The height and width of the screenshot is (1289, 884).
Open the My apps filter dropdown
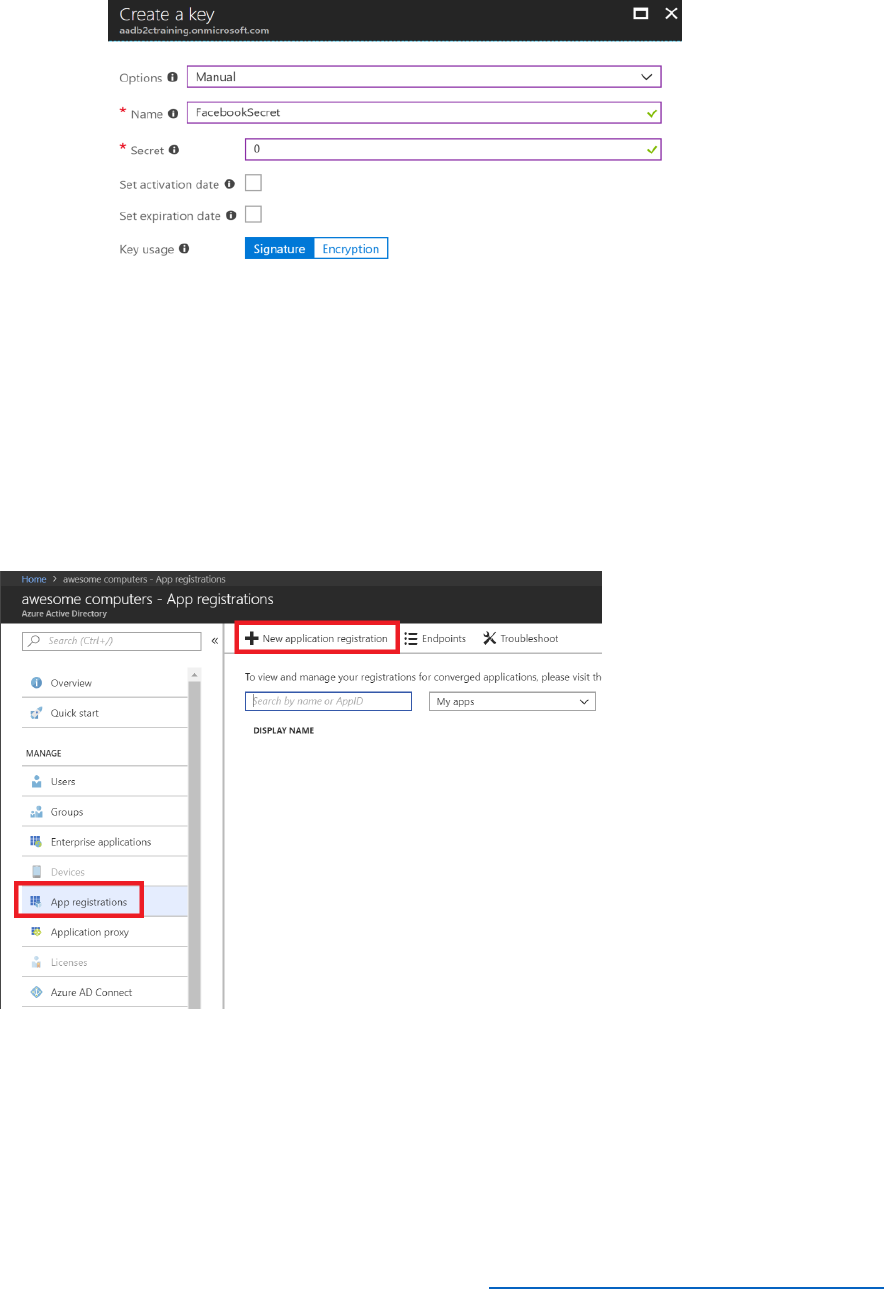[x=512, y=701]
